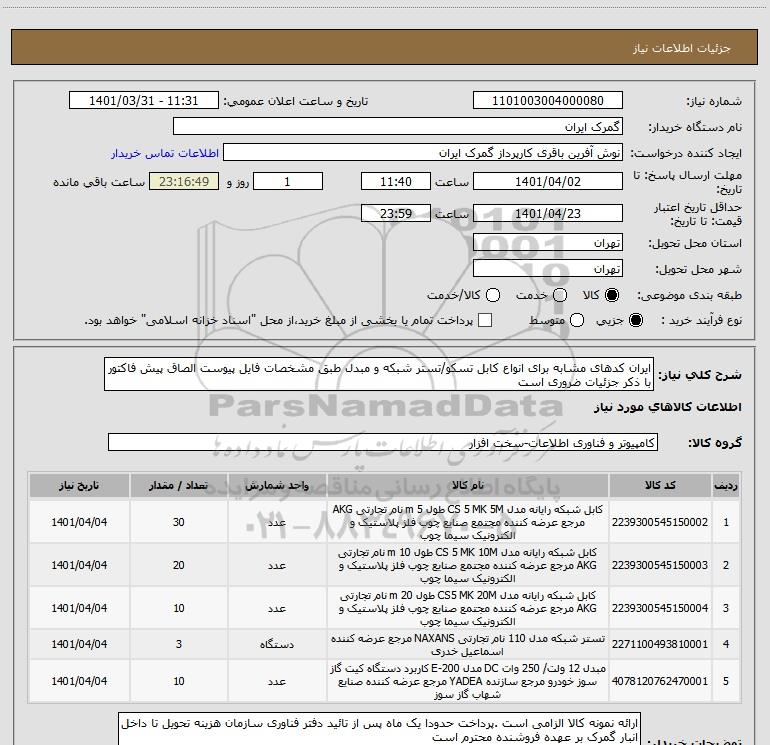770x745 pixels.
Task: Open the اطلاعات تماس خریدار link
Action: [165, 153]
